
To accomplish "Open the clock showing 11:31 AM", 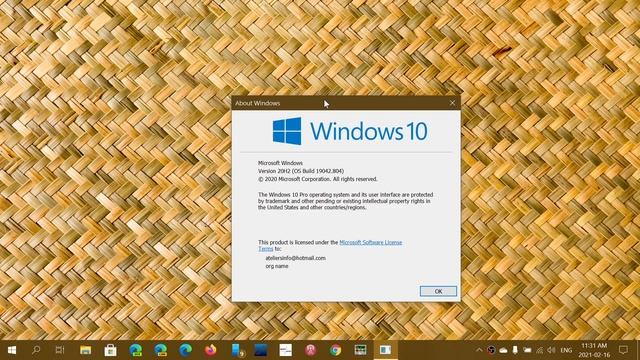I will tap(595, 350).
